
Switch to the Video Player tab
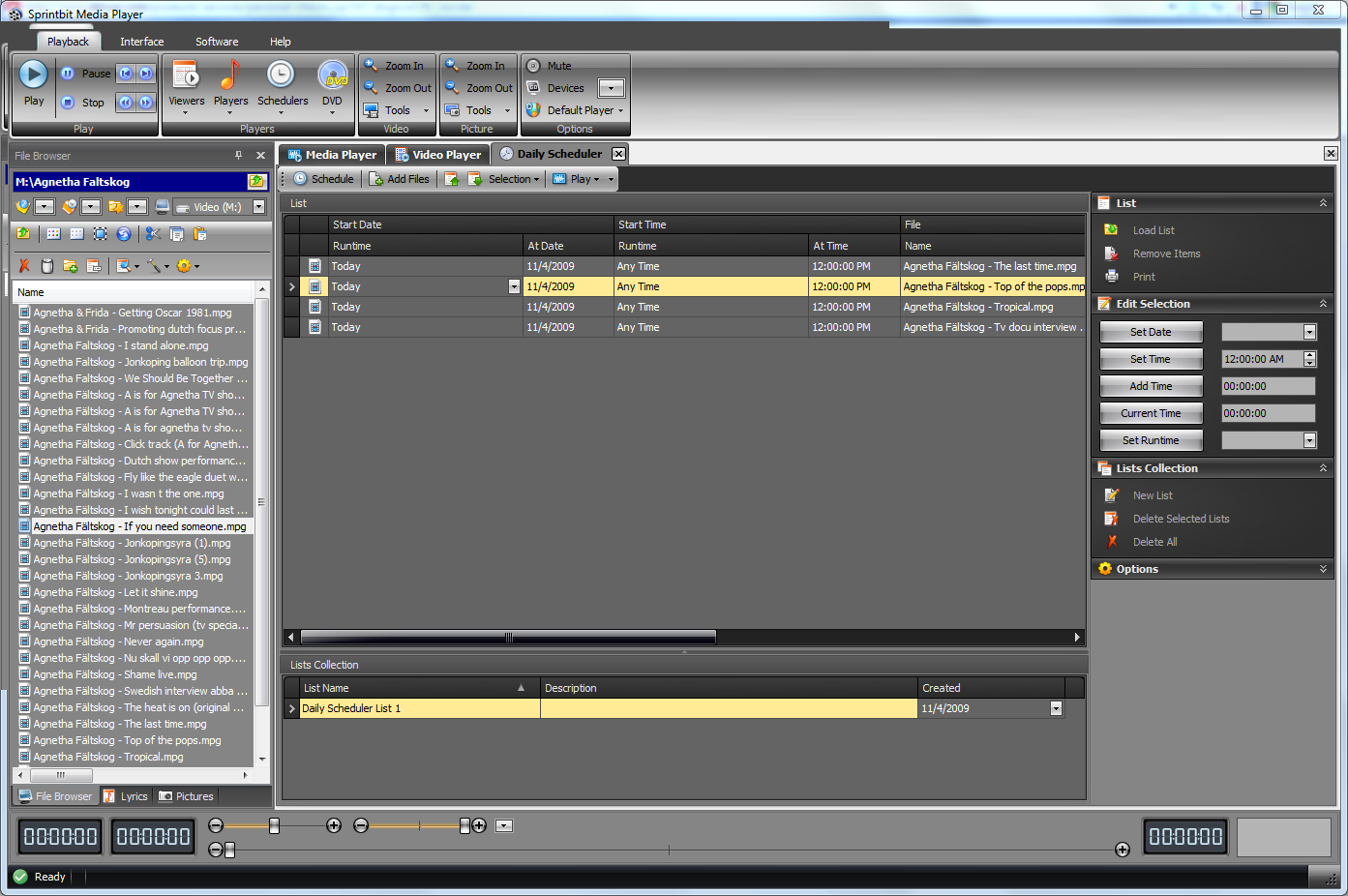438,154
